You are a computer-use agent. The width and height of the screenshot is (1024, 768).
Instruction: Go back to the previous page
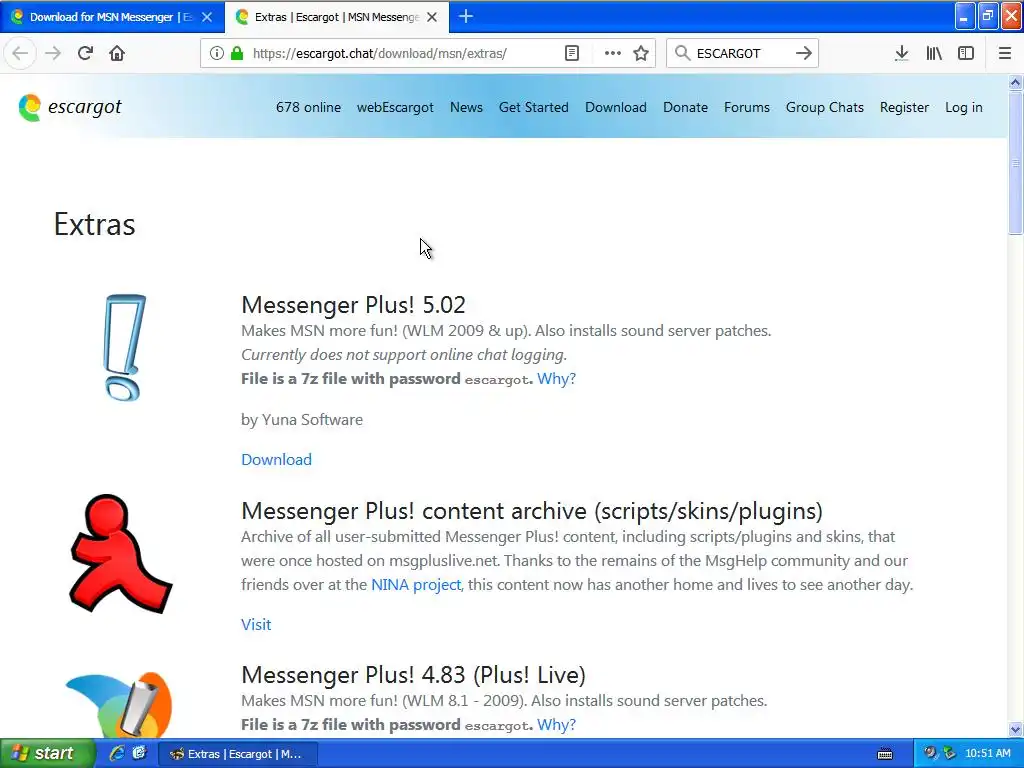click(20, 53)
